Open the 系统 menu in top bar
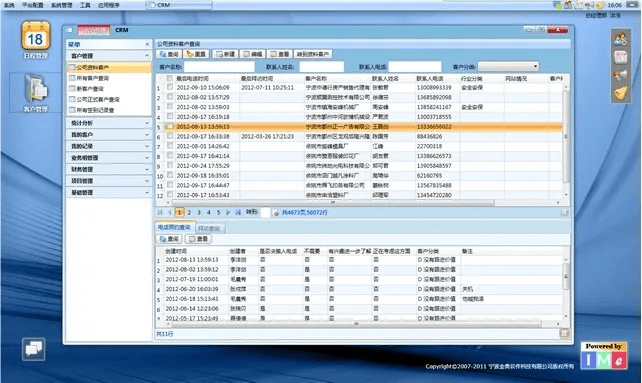Image resolution: width=642 pixels, height=383 pixels. pos(9,5)
